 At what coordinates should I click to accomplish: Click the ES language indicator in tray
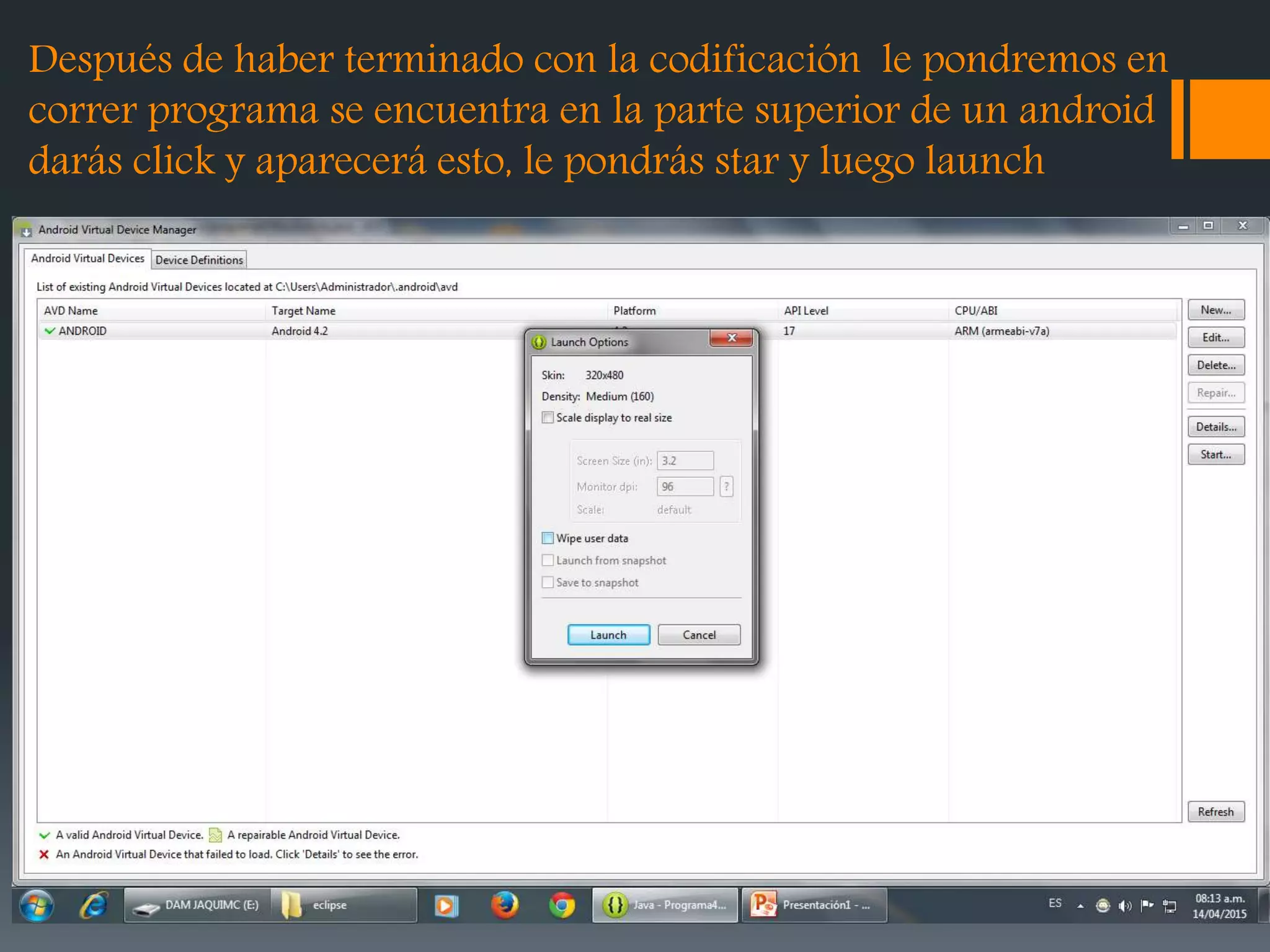coord(1055,903)
